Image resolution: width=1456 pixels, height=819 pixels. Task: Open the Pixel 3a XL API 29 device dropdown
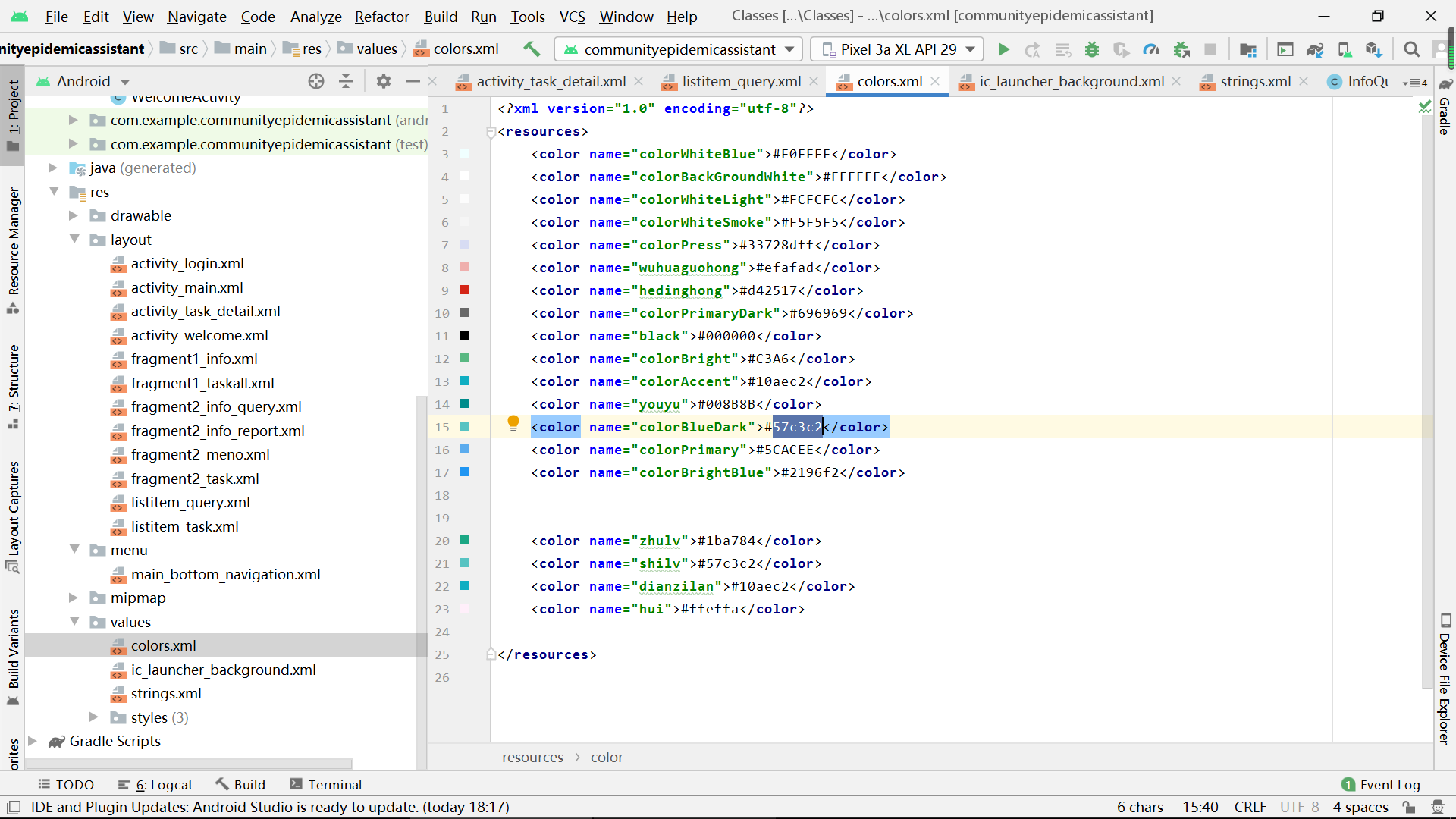pos(897,49)
